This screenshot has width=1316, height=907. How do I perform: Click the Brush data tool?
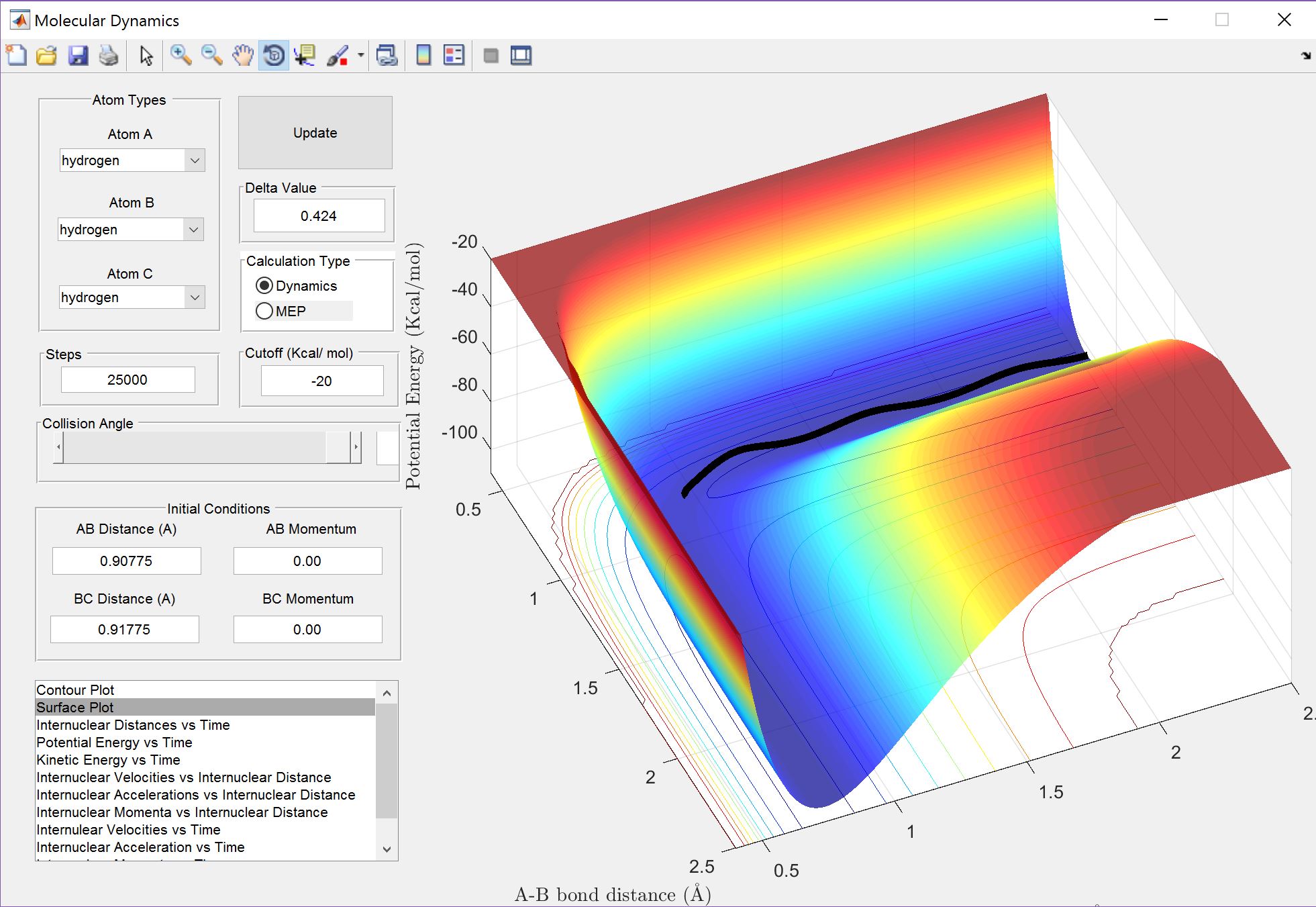(338, 55)
